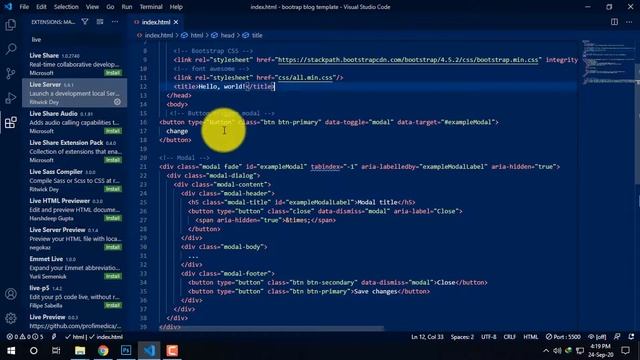Open the head breadcrumb dropdown
Viewport: 640px width, 360px height.
[x=223, y=36]
